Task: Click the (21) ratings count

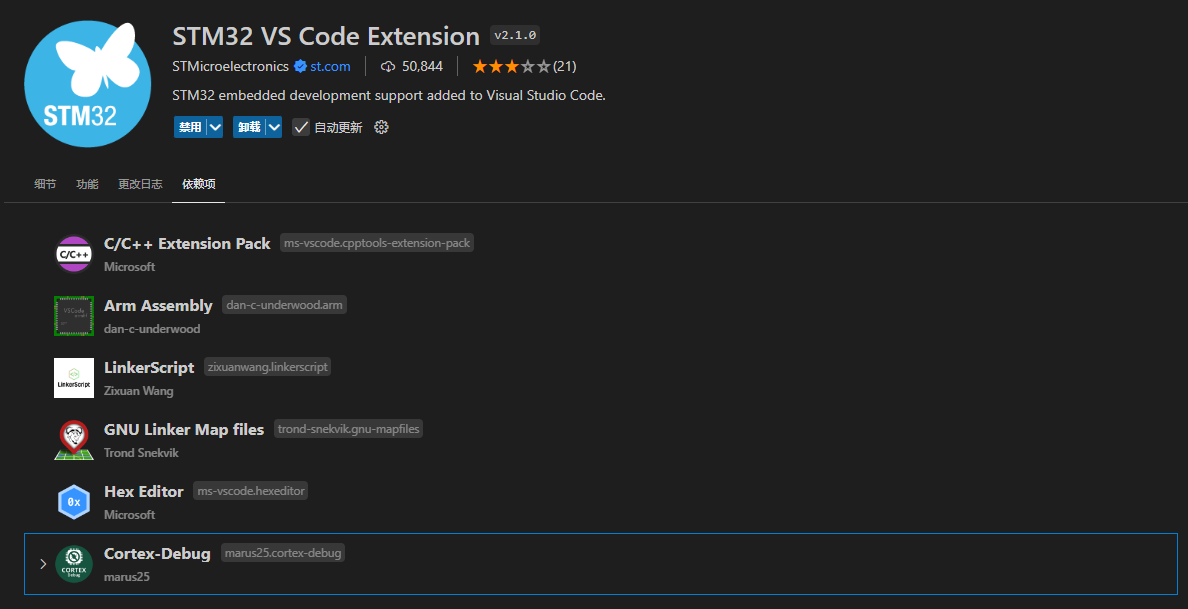Action: pos(564,67)
